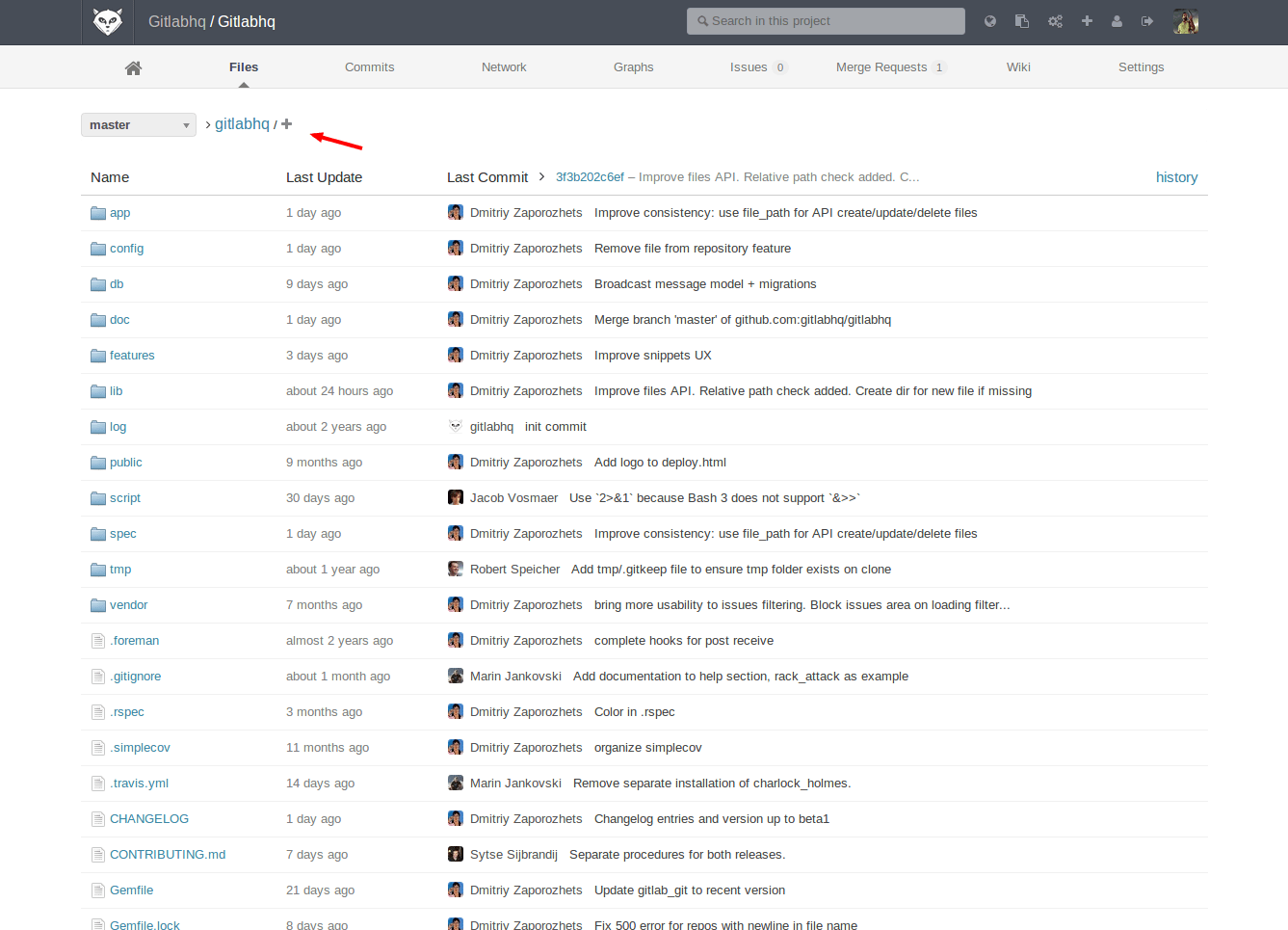Click the user avatar thumbnail in header
This screenshot has width=1288, height=930.
click(1185, 21)
